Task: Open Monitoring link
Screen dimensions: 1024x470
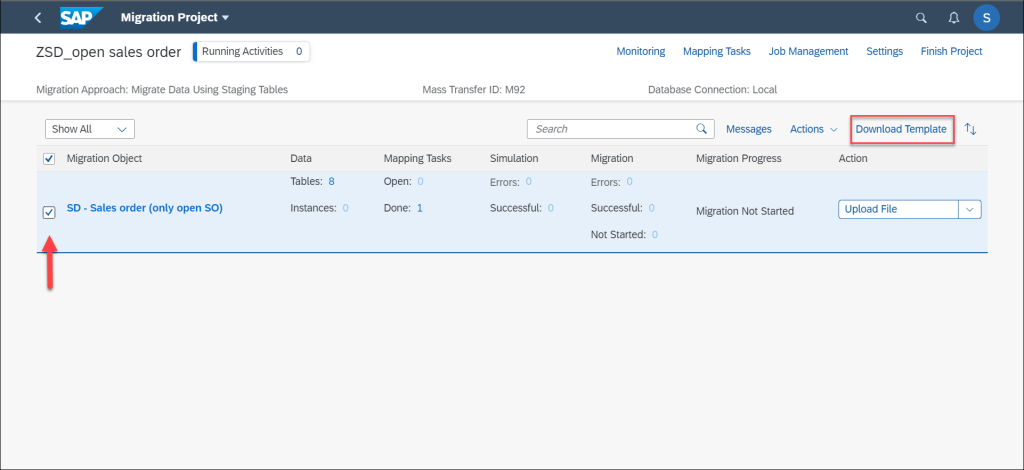Action: (641, 51)
